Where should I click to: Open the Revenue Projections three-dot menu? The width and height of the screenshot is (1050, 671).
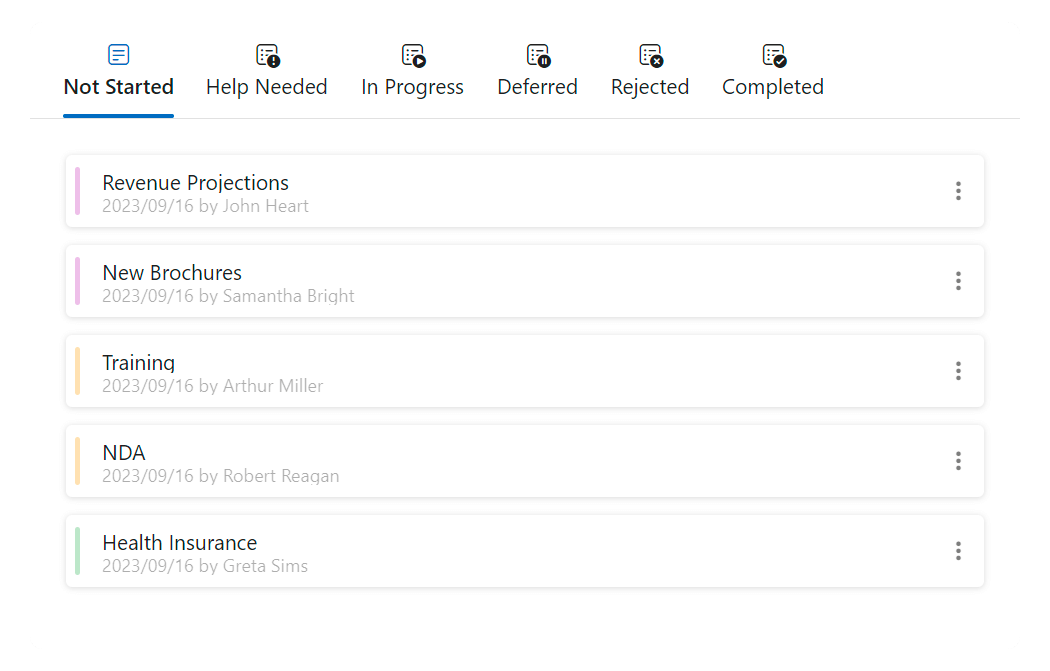coord(958,191)
